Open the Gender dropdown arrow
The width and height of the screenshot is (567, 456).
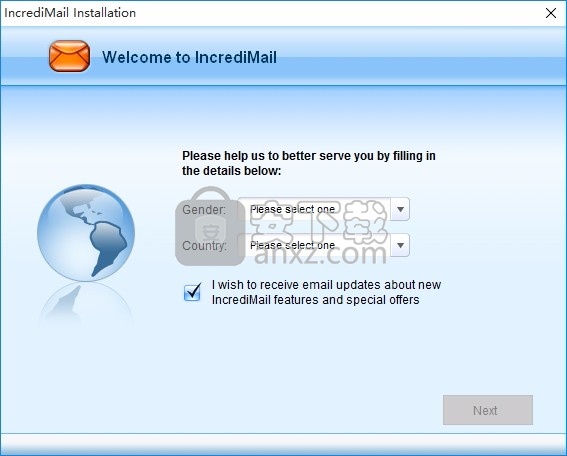click(x=400, y=209)
